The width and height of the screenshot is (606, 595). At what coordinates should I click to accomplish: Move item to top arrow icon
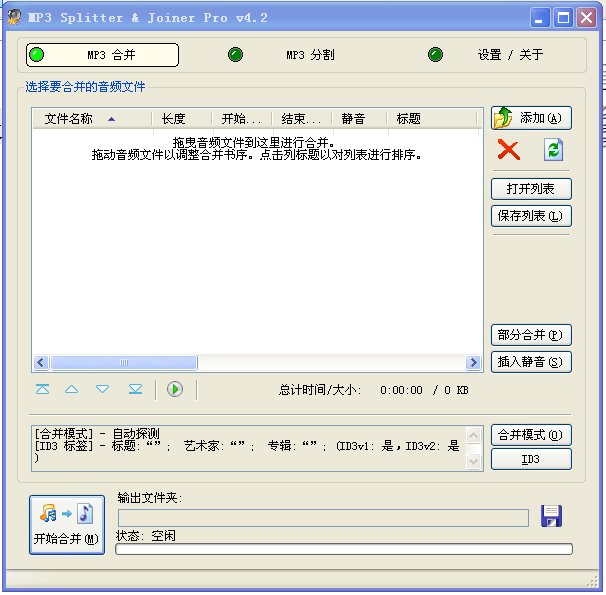(x=43, y=389)
